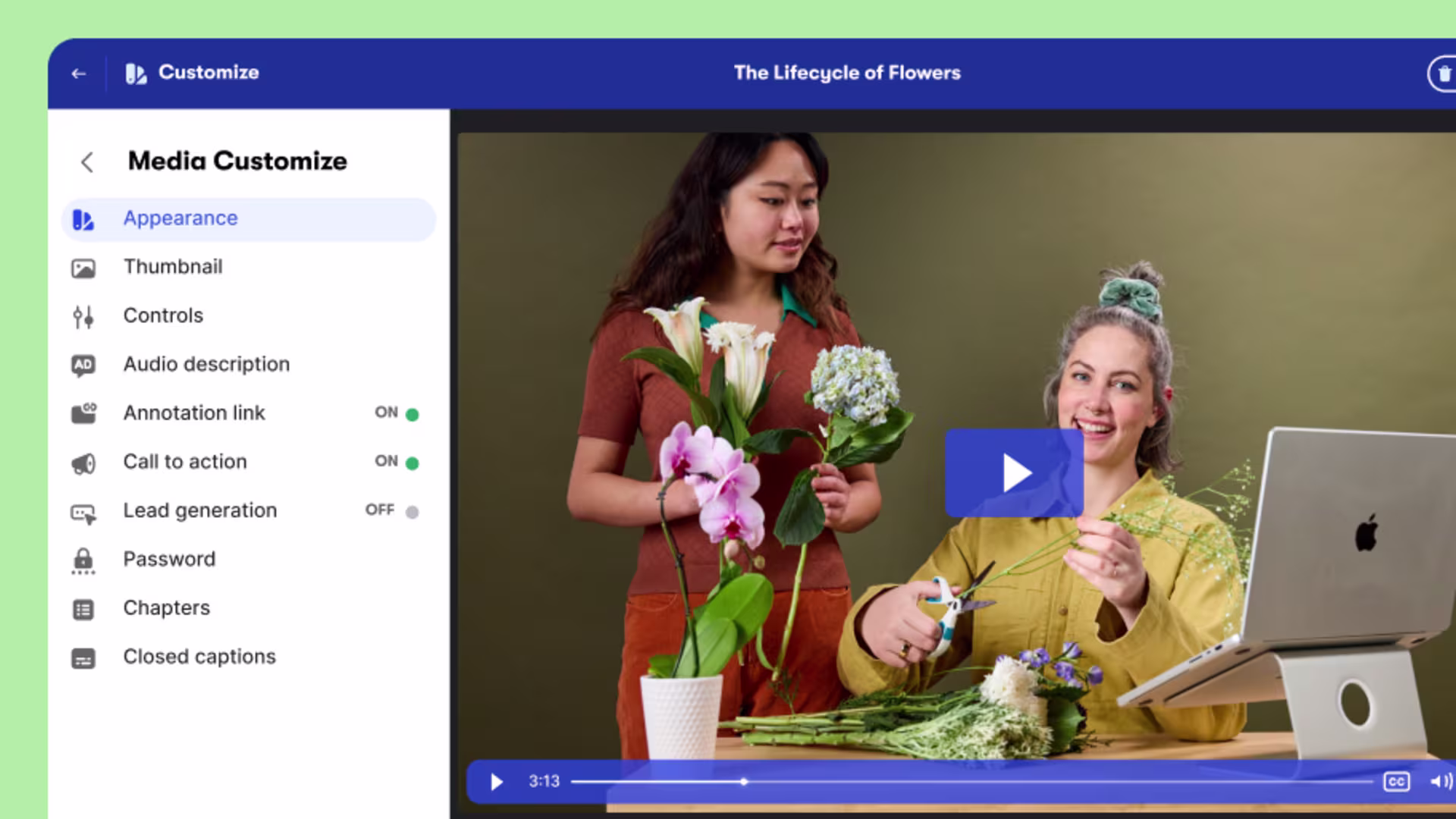The width and height of the screenshot is (1456, 819).
Task: Click the Audio description AD icon
Action: [83, 365]
